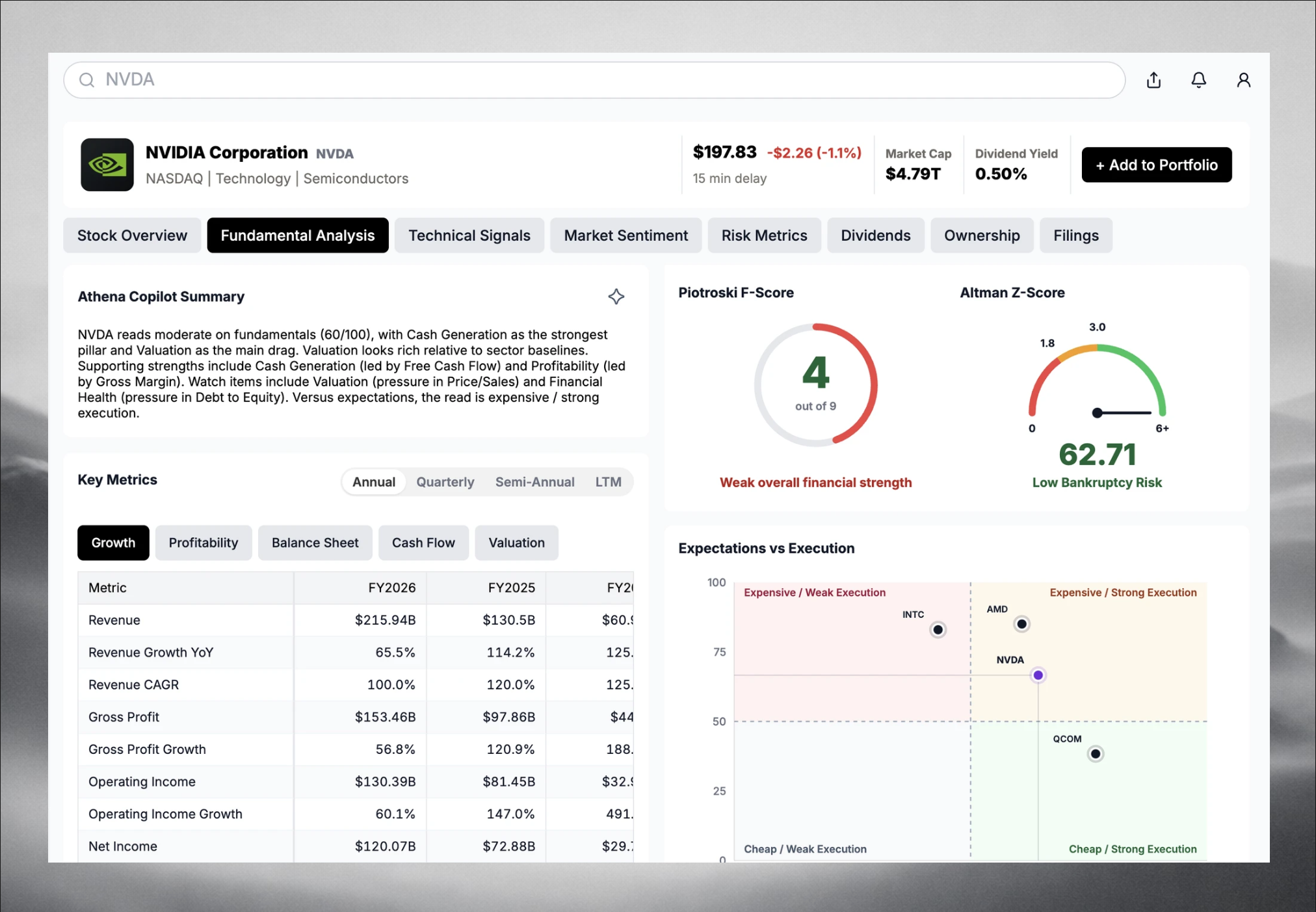Click the $197.83 share price
The image size is (1316, 912).
coord(724,152)
